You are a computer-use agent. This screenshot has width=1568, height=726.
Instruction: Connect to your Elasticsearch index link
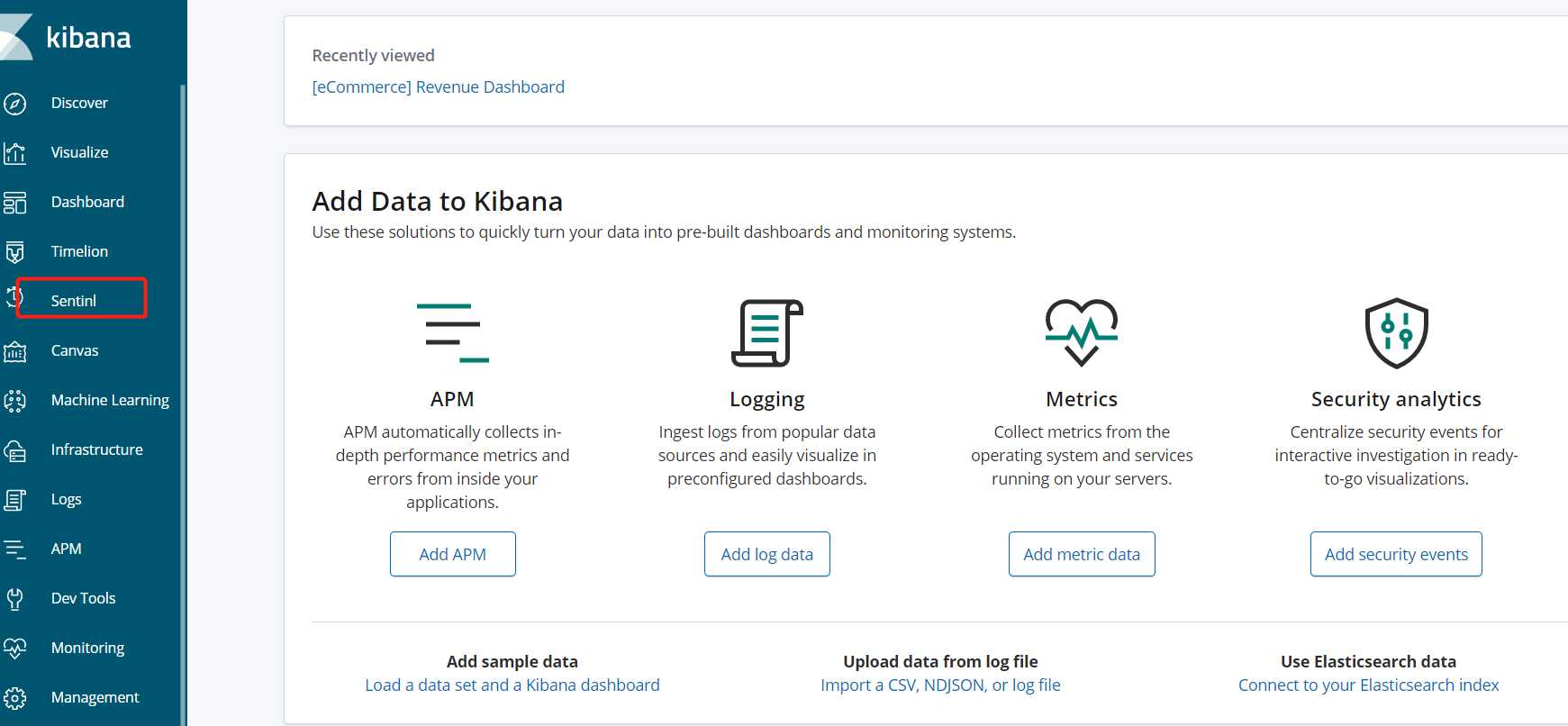click(1368, 685)
